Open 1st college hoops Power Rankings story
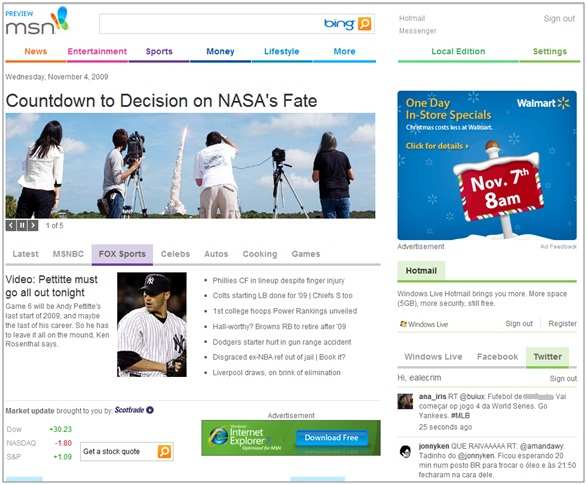 click(x=285, y=311)
